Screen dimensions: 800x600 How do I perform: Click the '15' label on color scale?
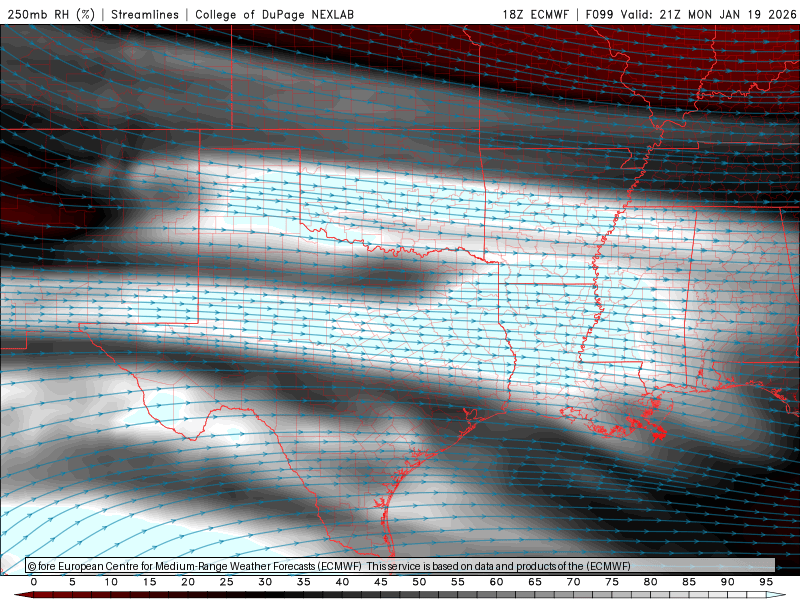point(149,582)
